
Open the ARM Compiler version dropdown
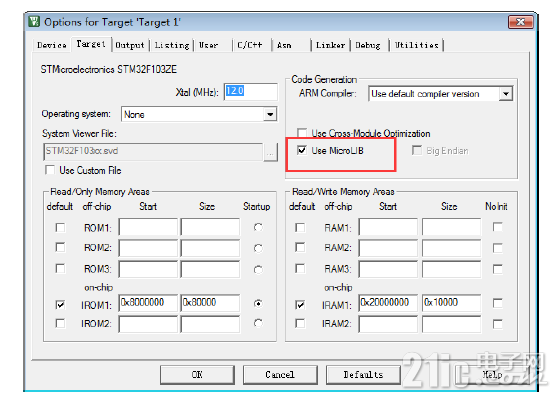tap(506, 94)
